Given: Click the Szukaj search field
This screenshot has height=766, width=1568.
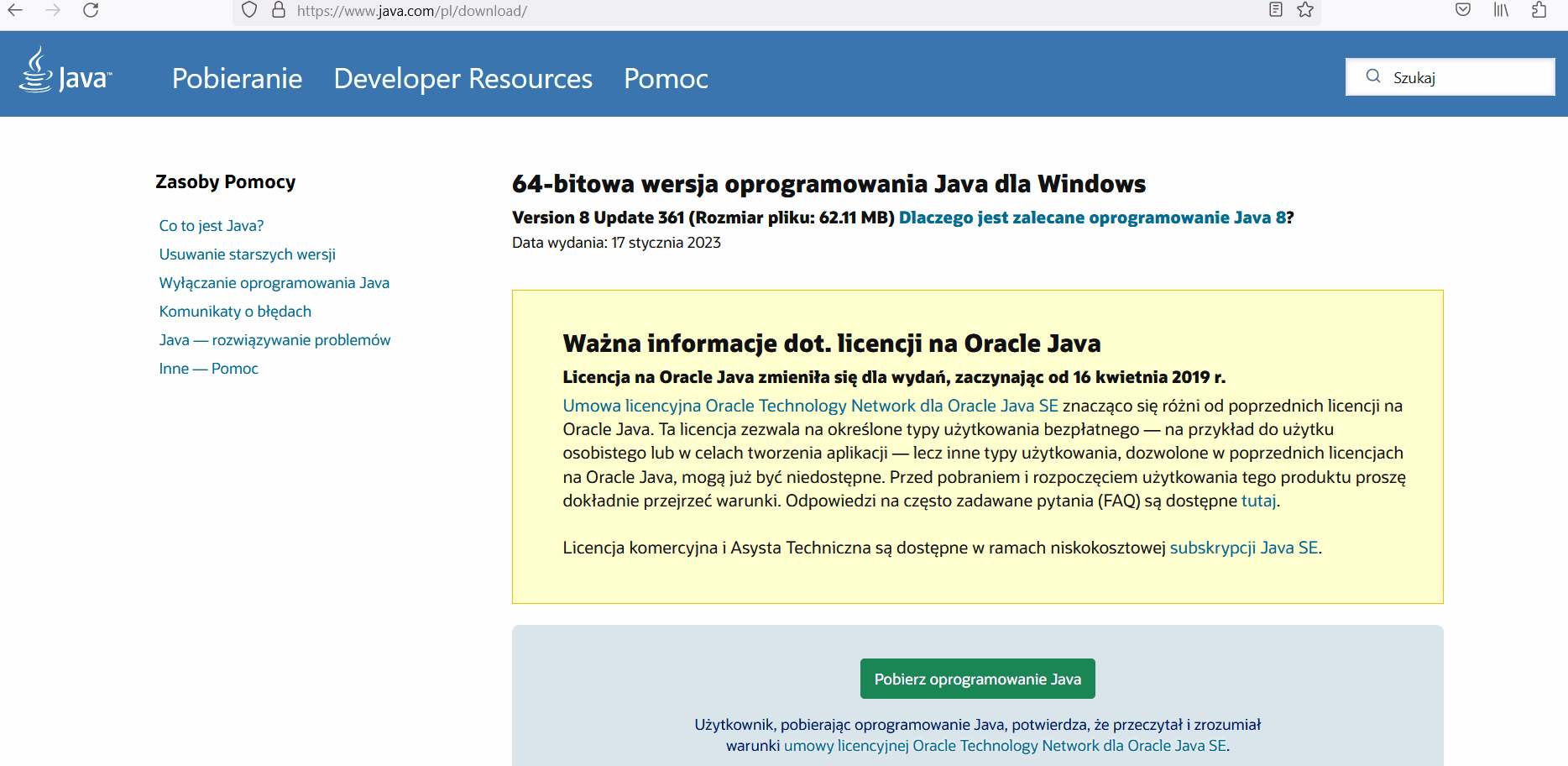Looking at the screenshot, I should [1461, 77].
